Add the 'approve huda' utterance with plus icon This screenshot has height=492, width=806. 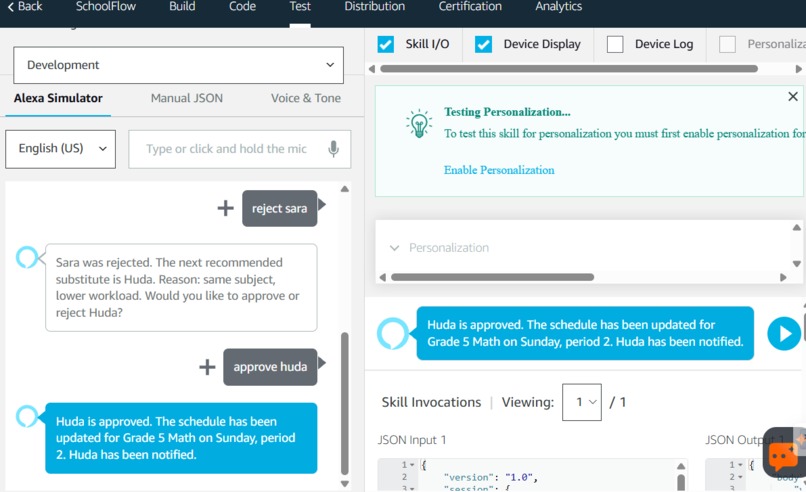coord(207,367)
